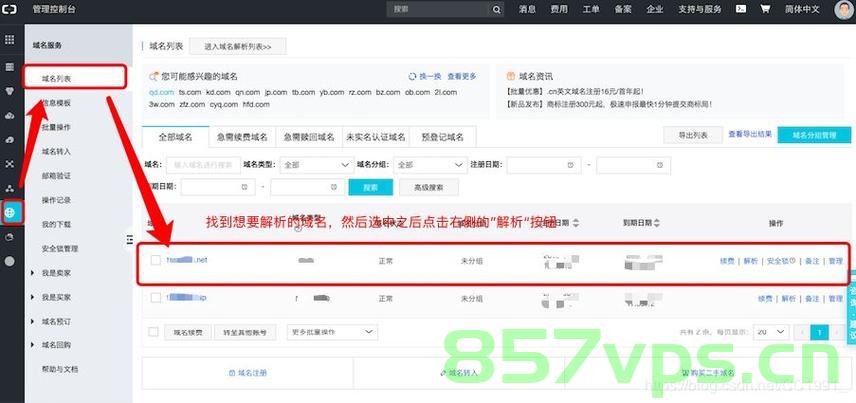Switch to the 未实名认证域名 tab
Image resolution: width=856 pixels, height=403 pixels.
click(376, 137)
